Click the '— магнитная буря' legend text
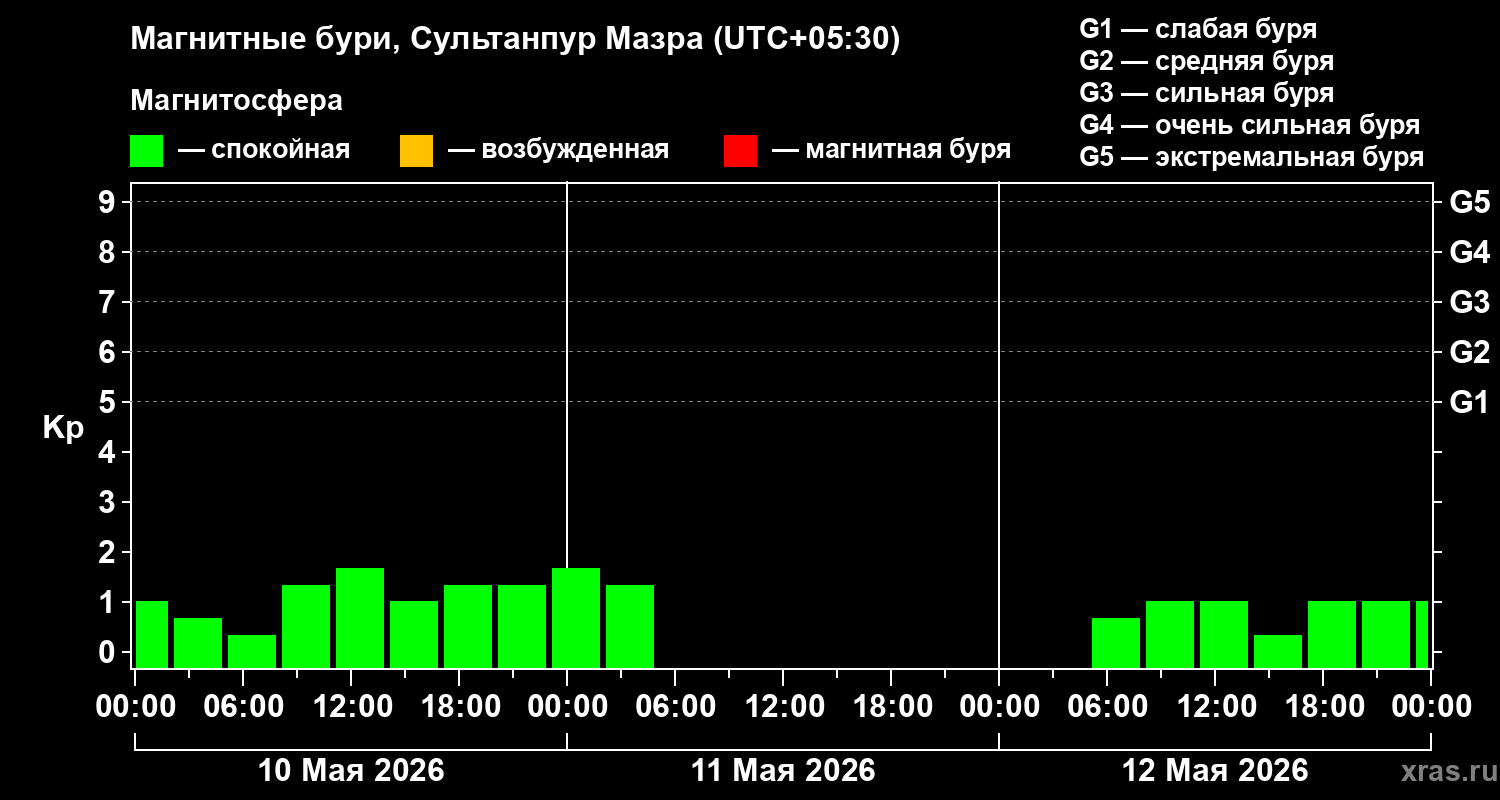This screenshot has width=1500, height=800. (x=892, y=150)
